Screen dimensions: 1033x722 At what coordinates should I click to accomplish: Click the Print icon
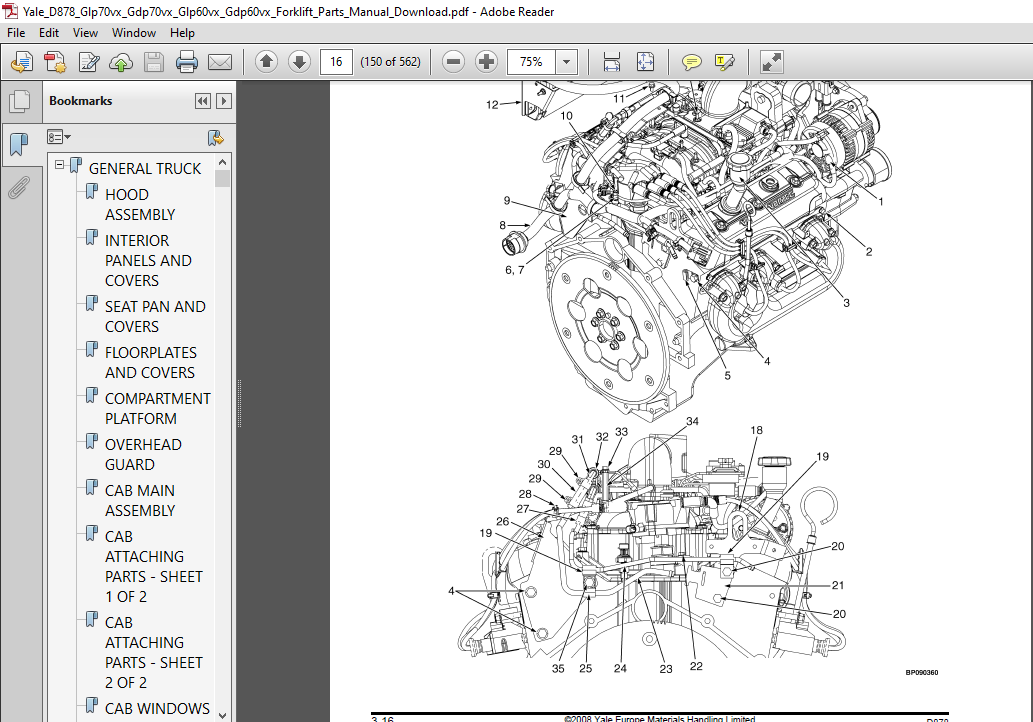click(187, 62)
